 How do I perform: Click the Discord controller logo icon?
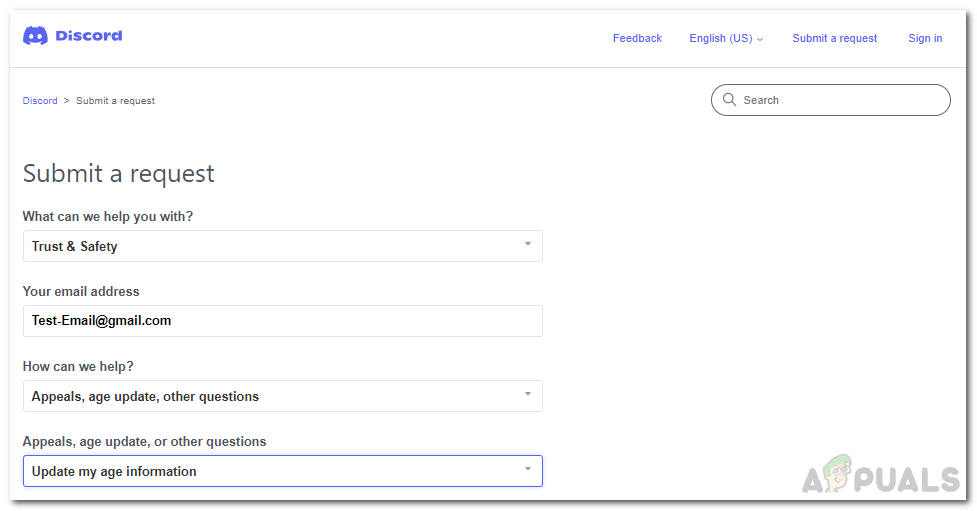[x=35, y=36]
